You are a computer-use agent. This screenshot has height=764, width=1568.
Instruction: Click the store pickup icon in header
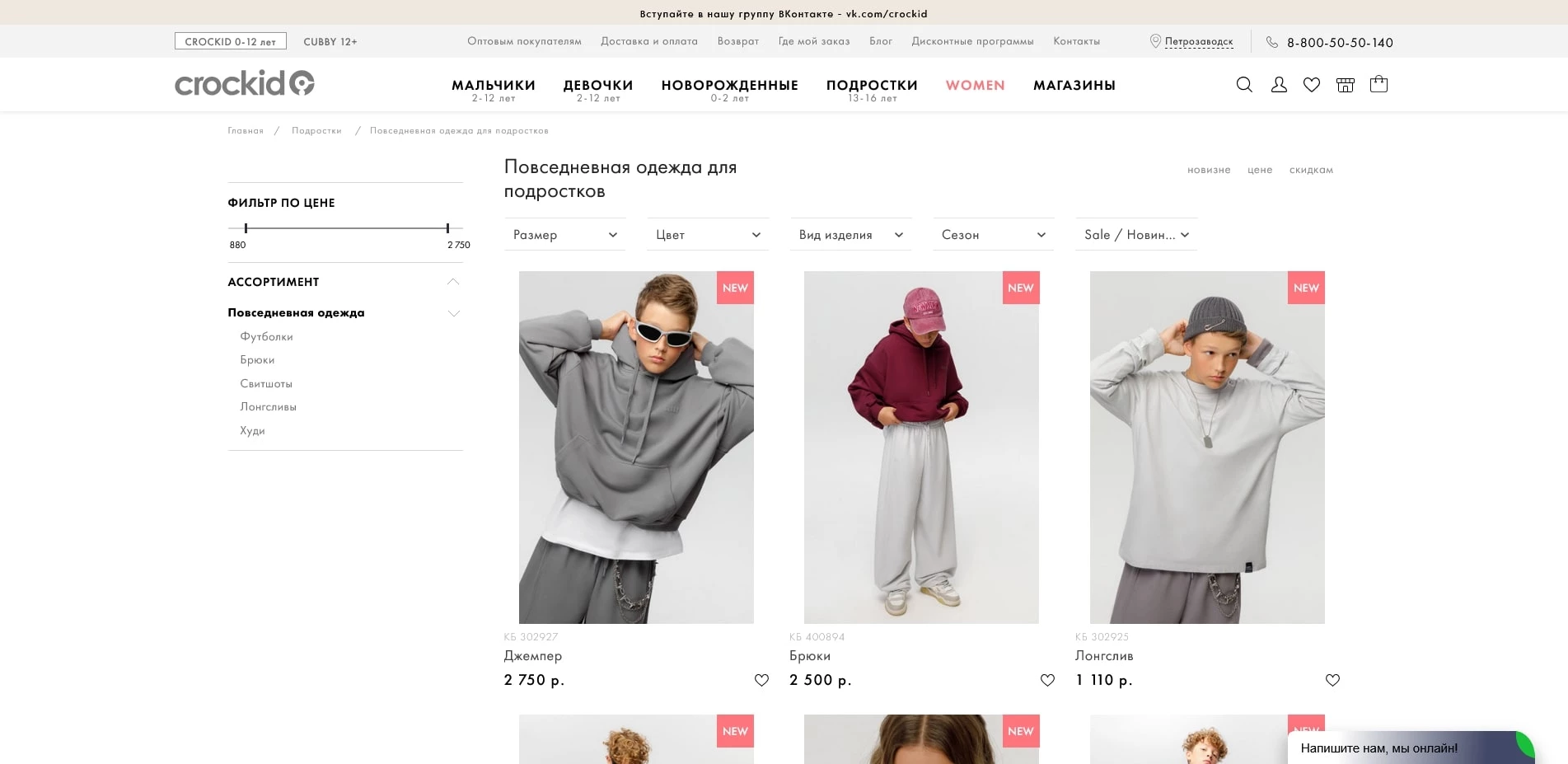(1346, 84)
